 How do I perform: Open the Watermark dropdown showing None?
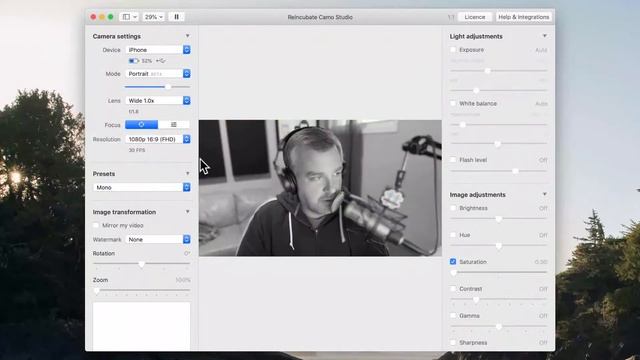pos(158,240)
